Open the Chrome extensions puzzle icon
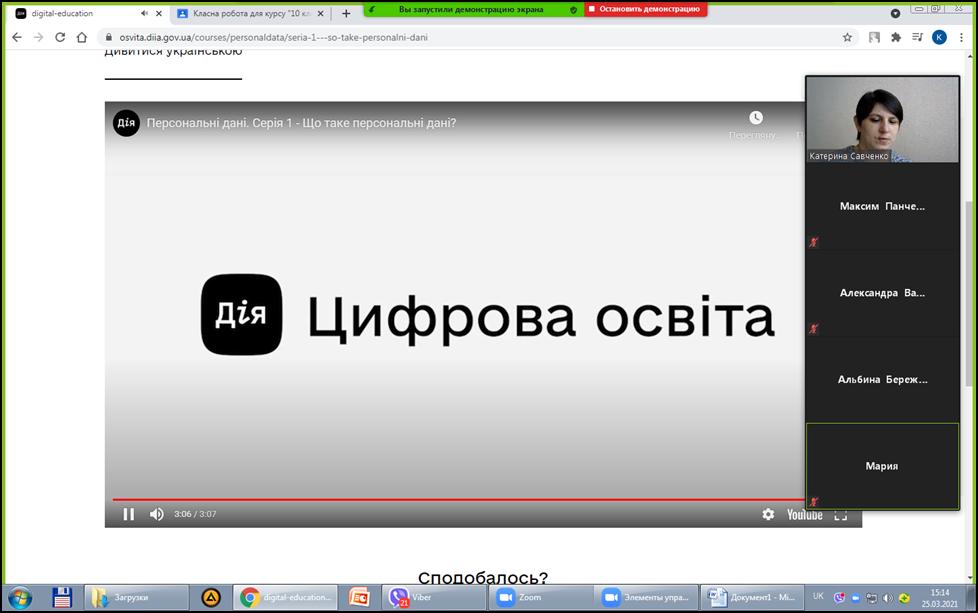Image resolution: width=978 pixels, height=613 pixels. tap(896, 37)
